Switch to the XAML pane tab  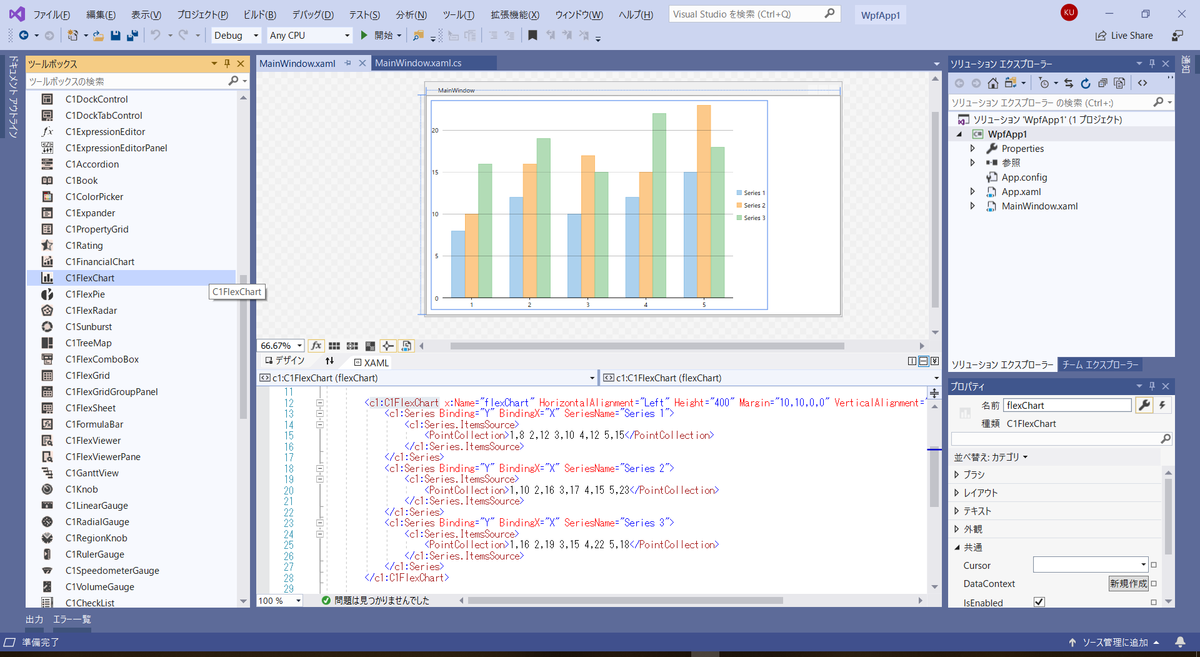tap(372, 362)
